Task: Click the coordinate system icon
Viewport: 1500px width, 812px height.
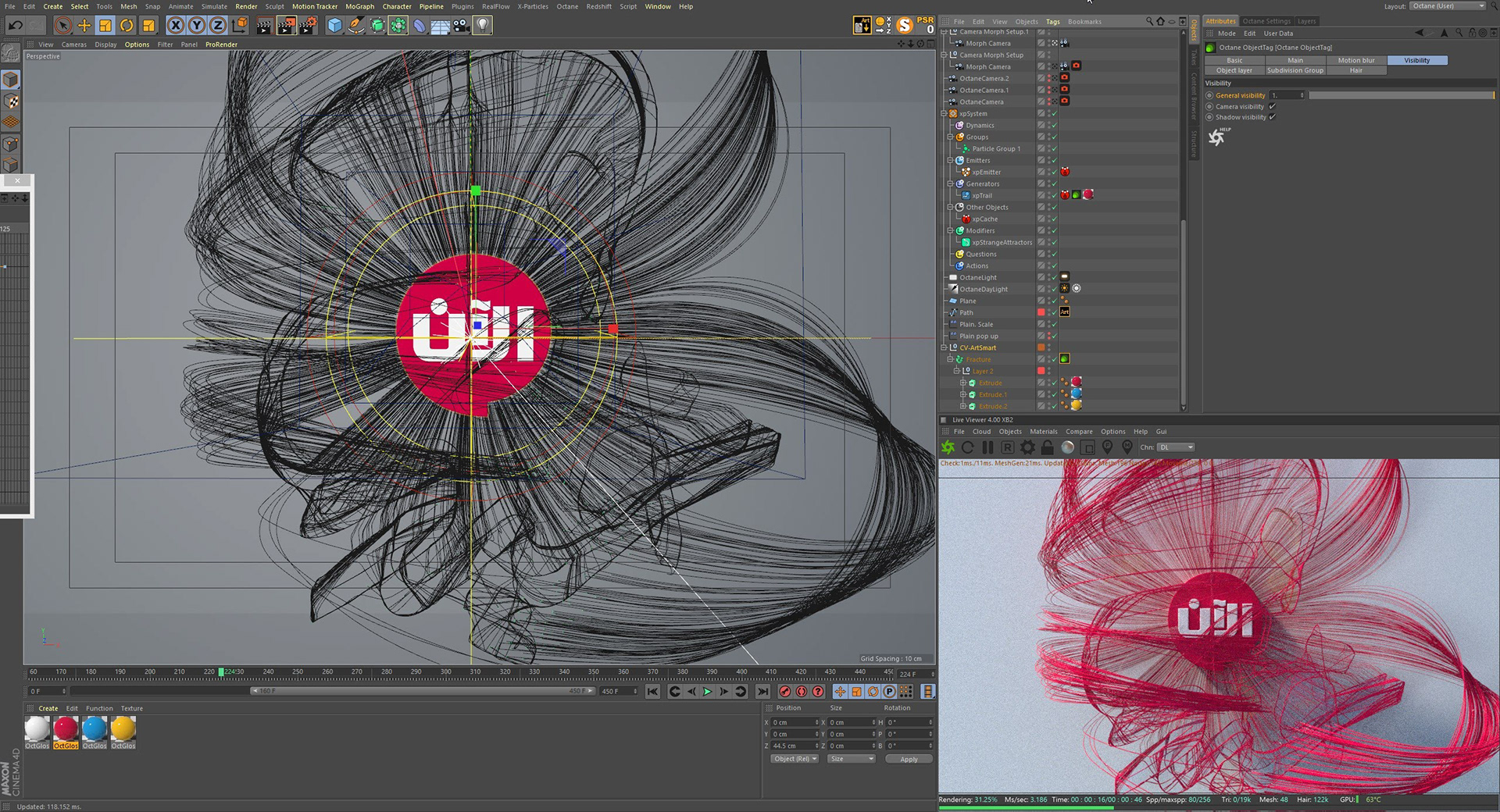Action: pos(240,26)
